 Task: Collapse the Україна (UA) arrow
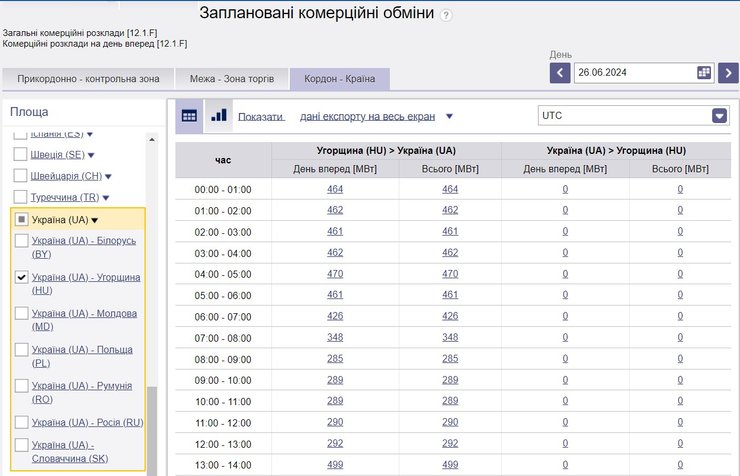pyautogui.click(x=94, y=220)
